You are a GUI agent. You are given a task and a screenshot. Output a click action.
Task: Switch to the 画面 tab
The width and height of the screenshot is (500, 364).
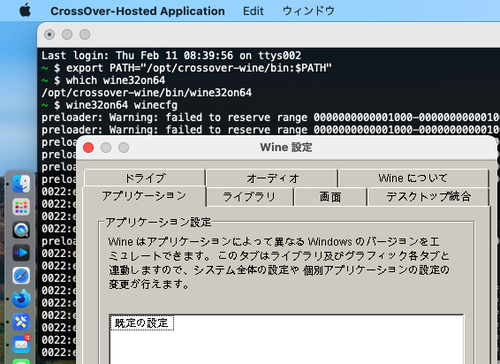(330, 197)
